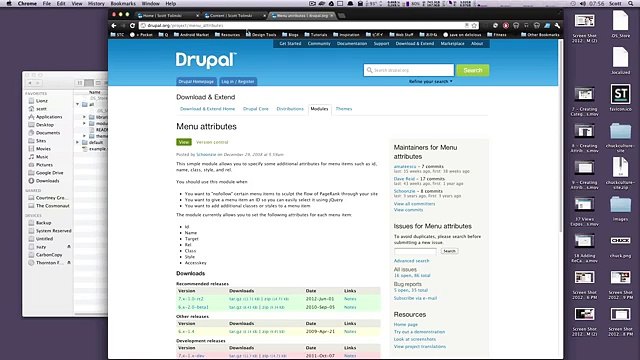The image size is (640, 360).
Task: Eject the tozy device in the Finder sidebar
Action: (x=69, y=247)
